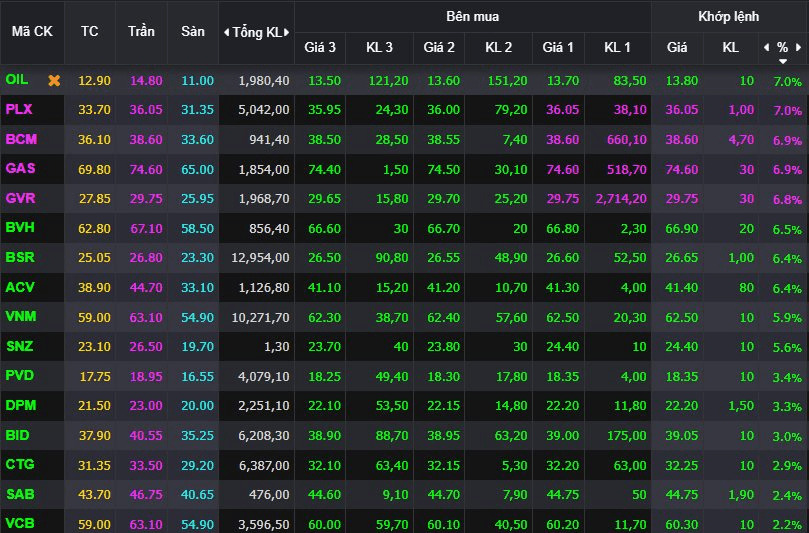
Task: Click PLX matched price 36.05
Action: click(682, 110)
